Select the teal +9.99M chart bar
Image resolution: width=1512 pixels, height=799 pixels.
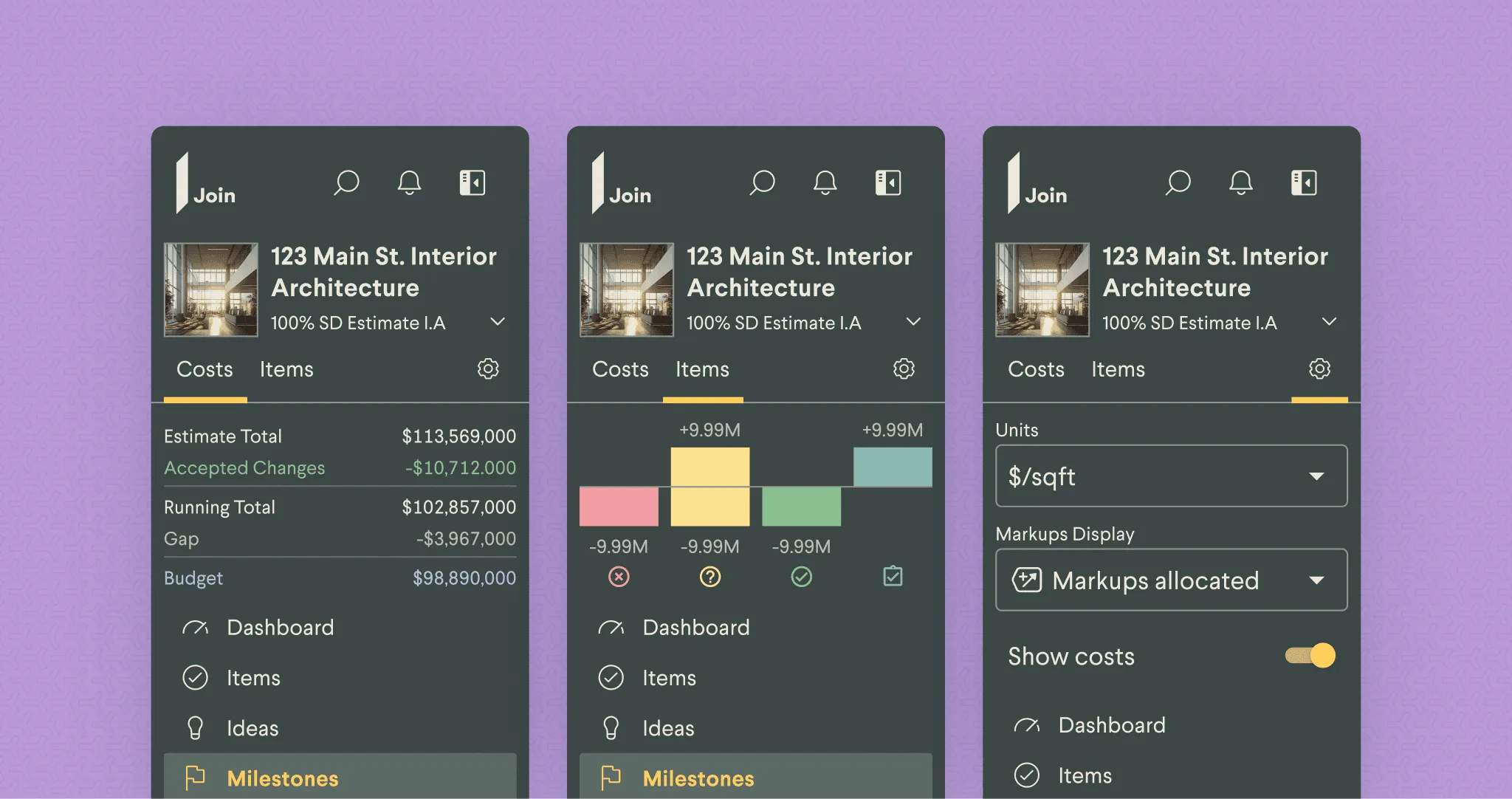[892, 467]
